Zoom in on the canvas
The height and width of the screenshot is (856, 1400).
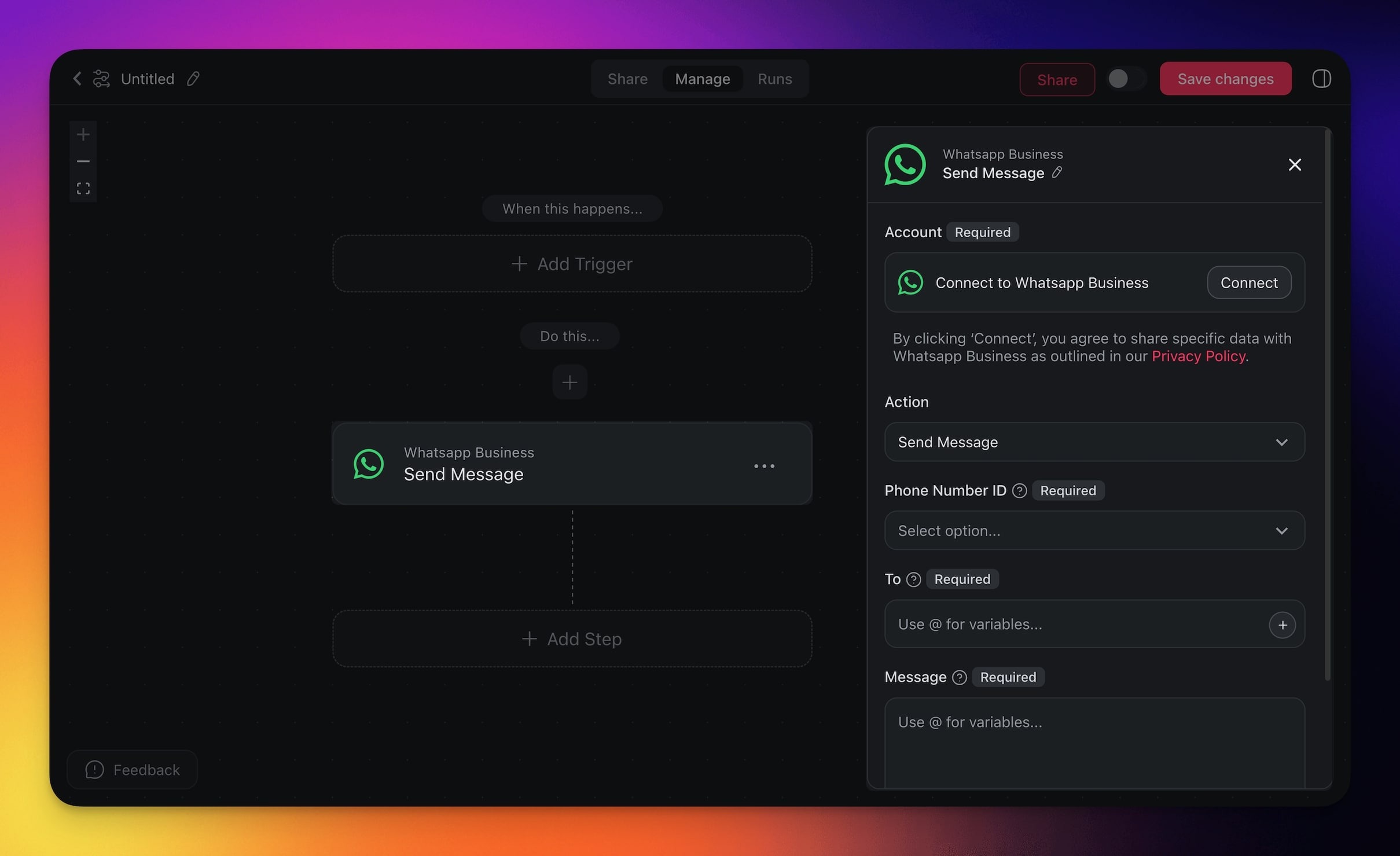click(x=83, y=135)
